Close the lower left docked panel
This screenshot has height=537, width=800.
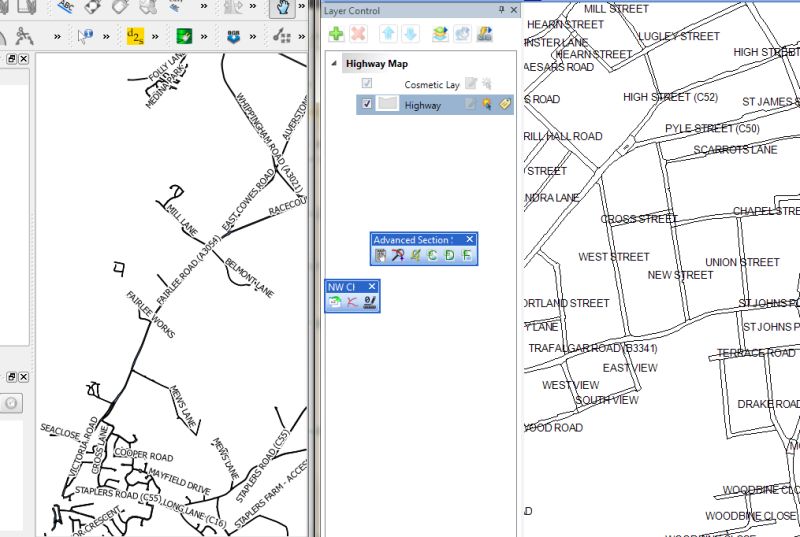tap(23, 377)
